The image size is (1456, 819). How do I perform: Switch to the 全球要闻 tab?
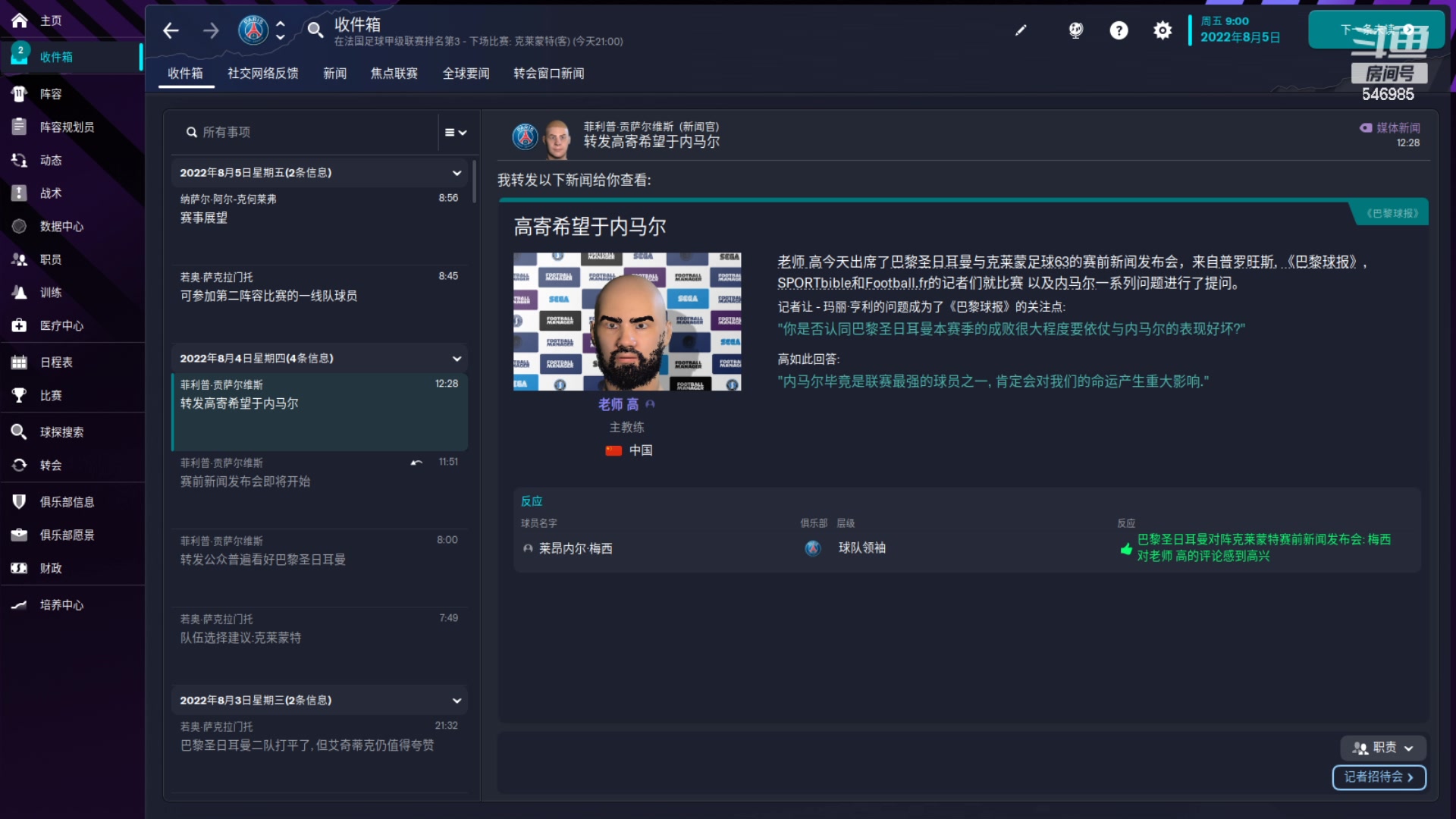(466, 74)
